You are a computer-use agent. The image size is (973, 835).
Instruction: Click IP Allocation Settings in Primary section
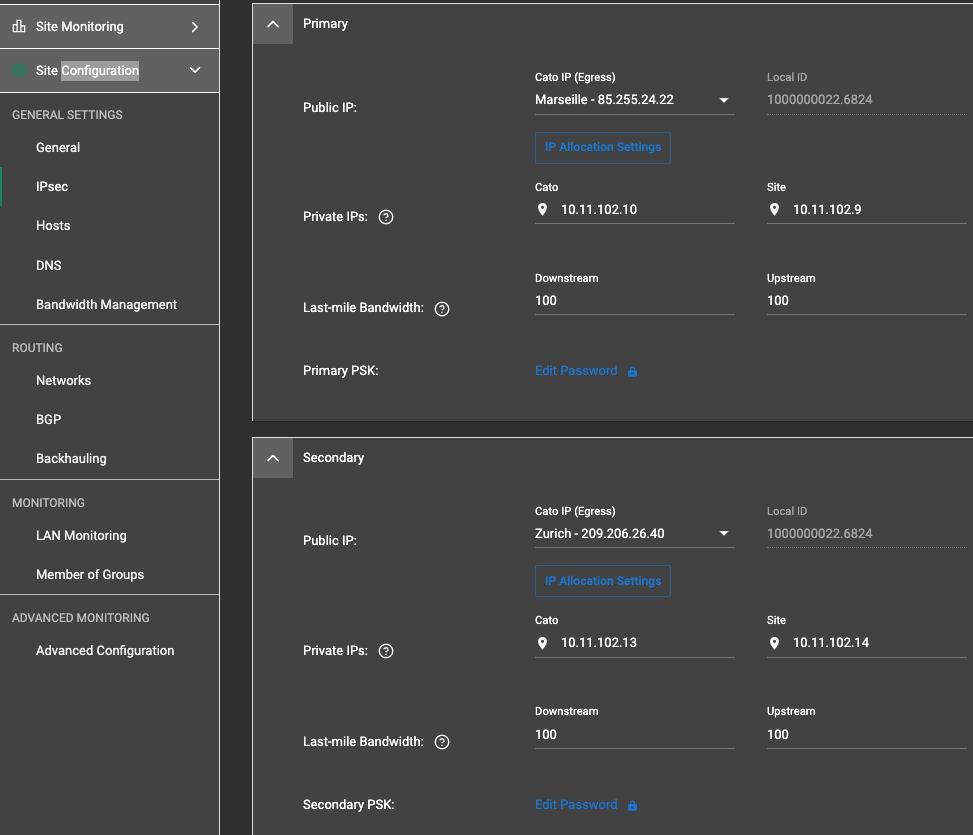602,147
